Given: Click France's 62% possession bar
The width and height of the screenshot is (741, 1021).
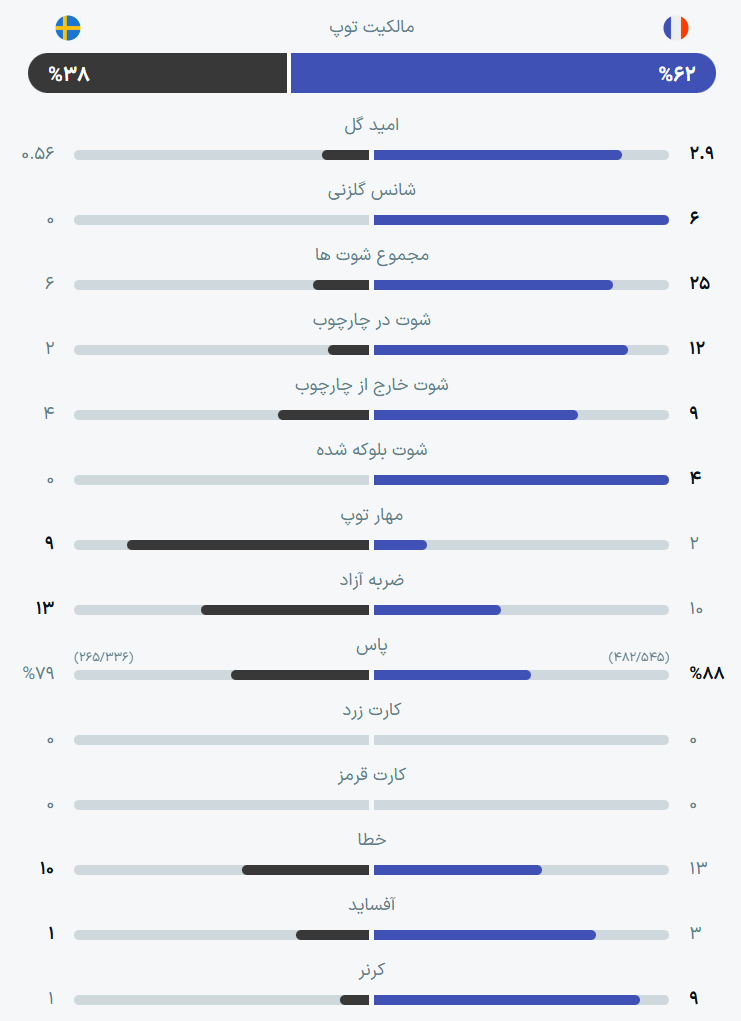Looking at the screenshot, I should pyautogui.click(x=503, y=73).
